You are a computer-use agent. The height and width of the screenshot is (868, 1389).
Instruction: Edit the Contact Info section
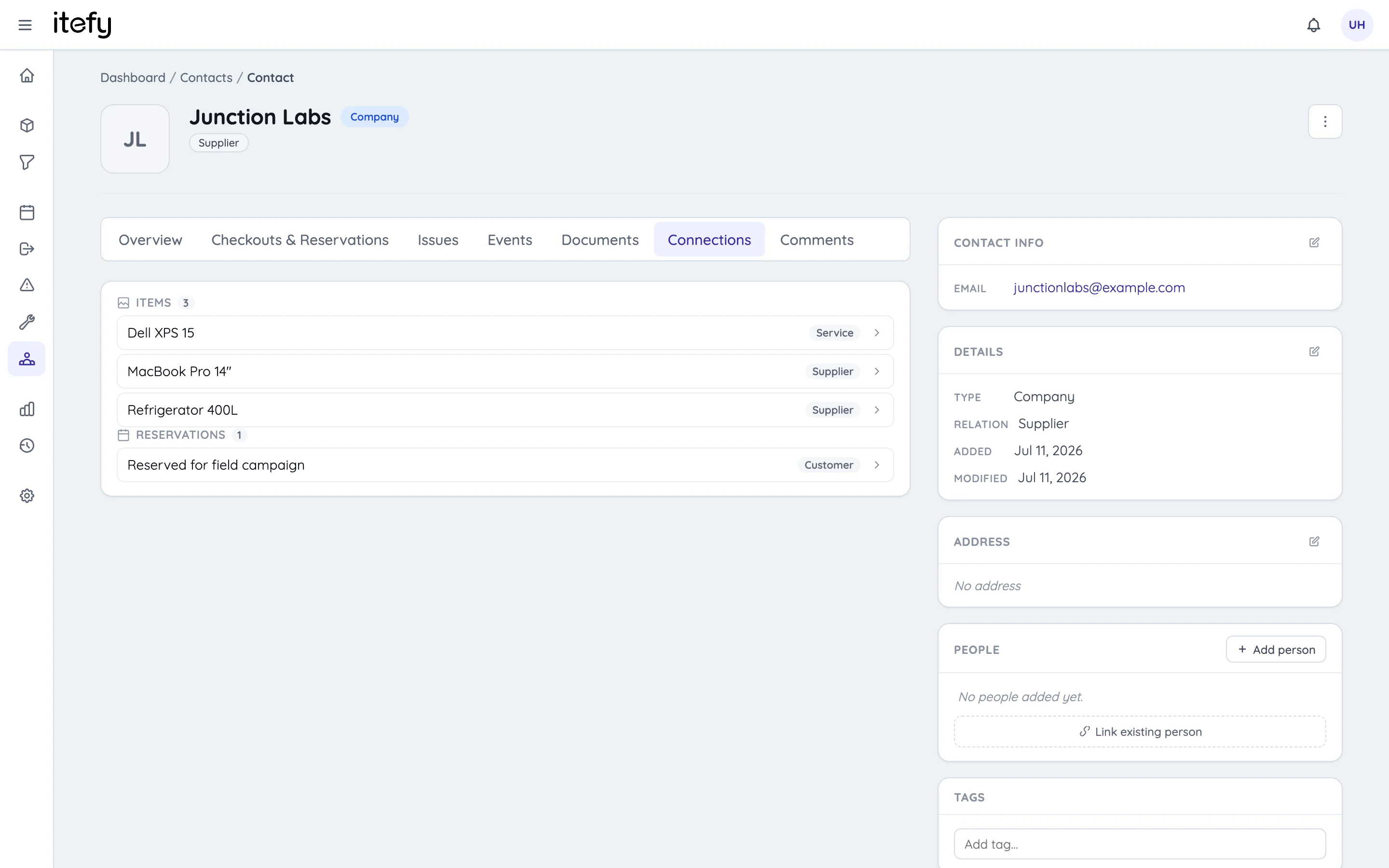click(x=1314, y=242)
